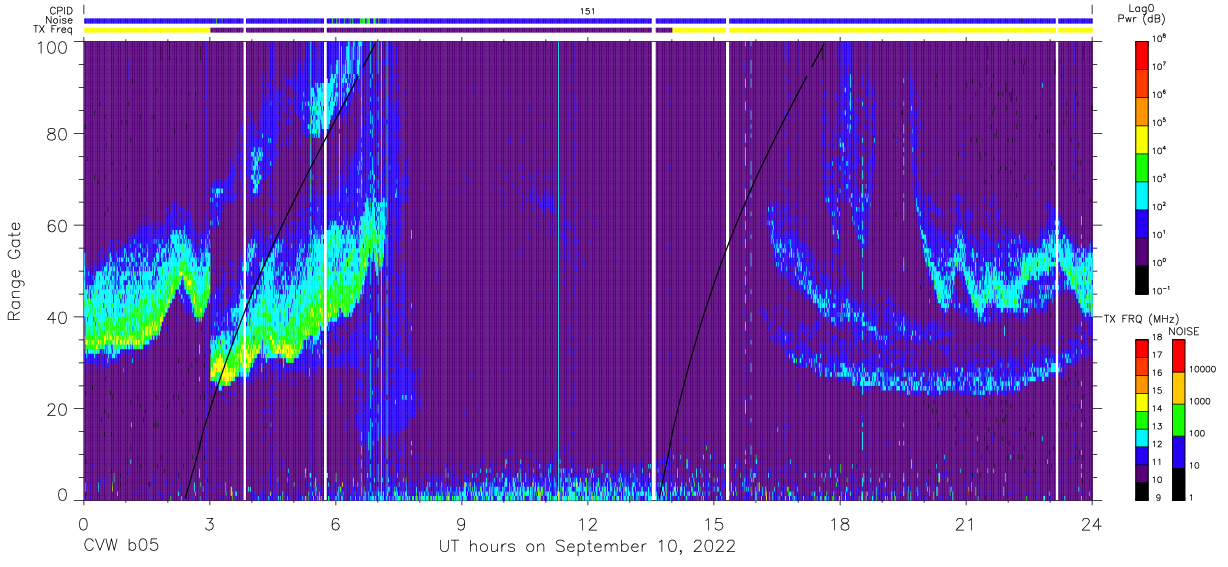The width and height of the screenshot is (1228, 567).
Task: Click the x-axis tick label 15
Action: coord(714,524)
